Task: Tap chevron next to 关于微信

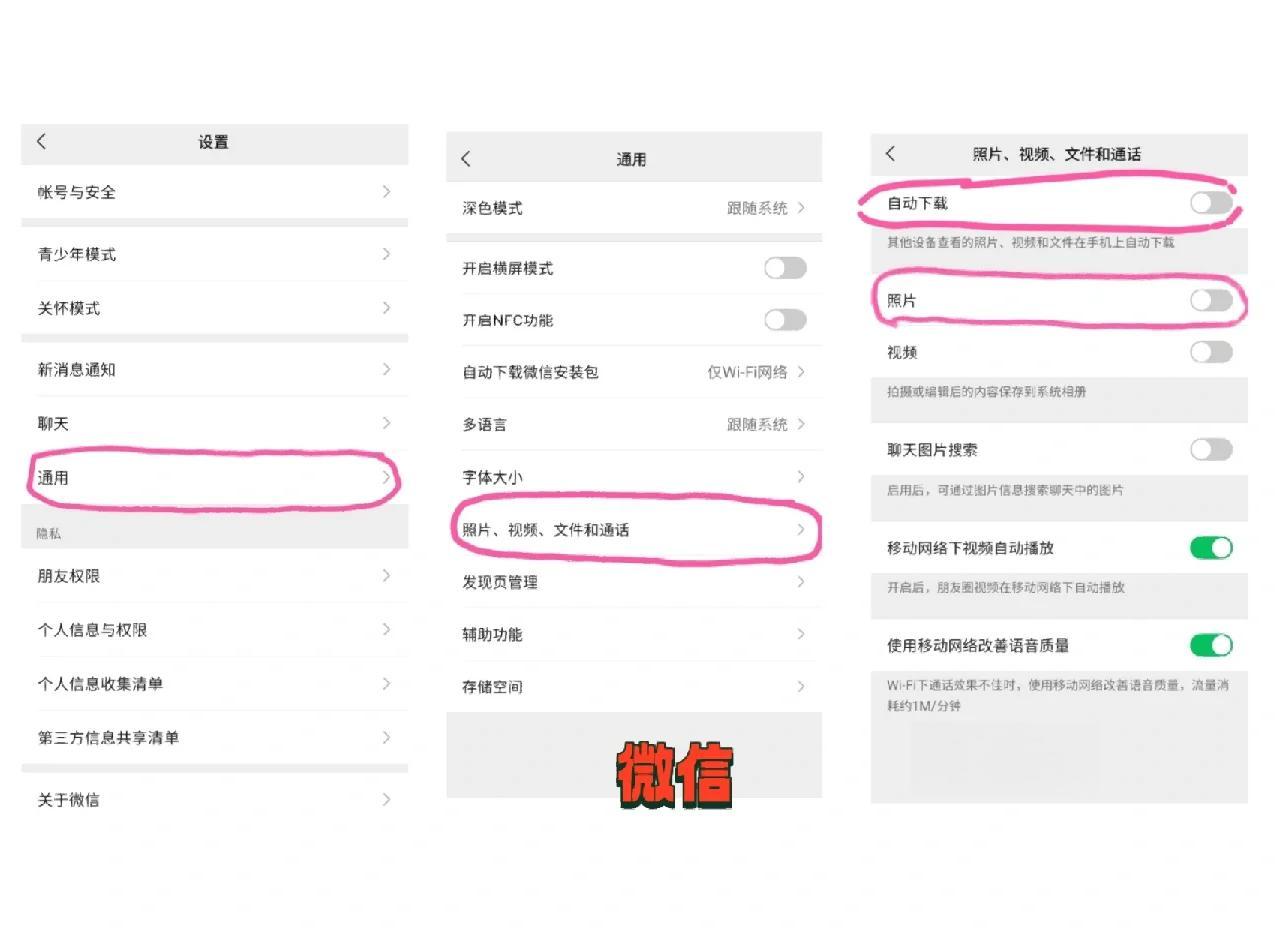Action: 386,800
